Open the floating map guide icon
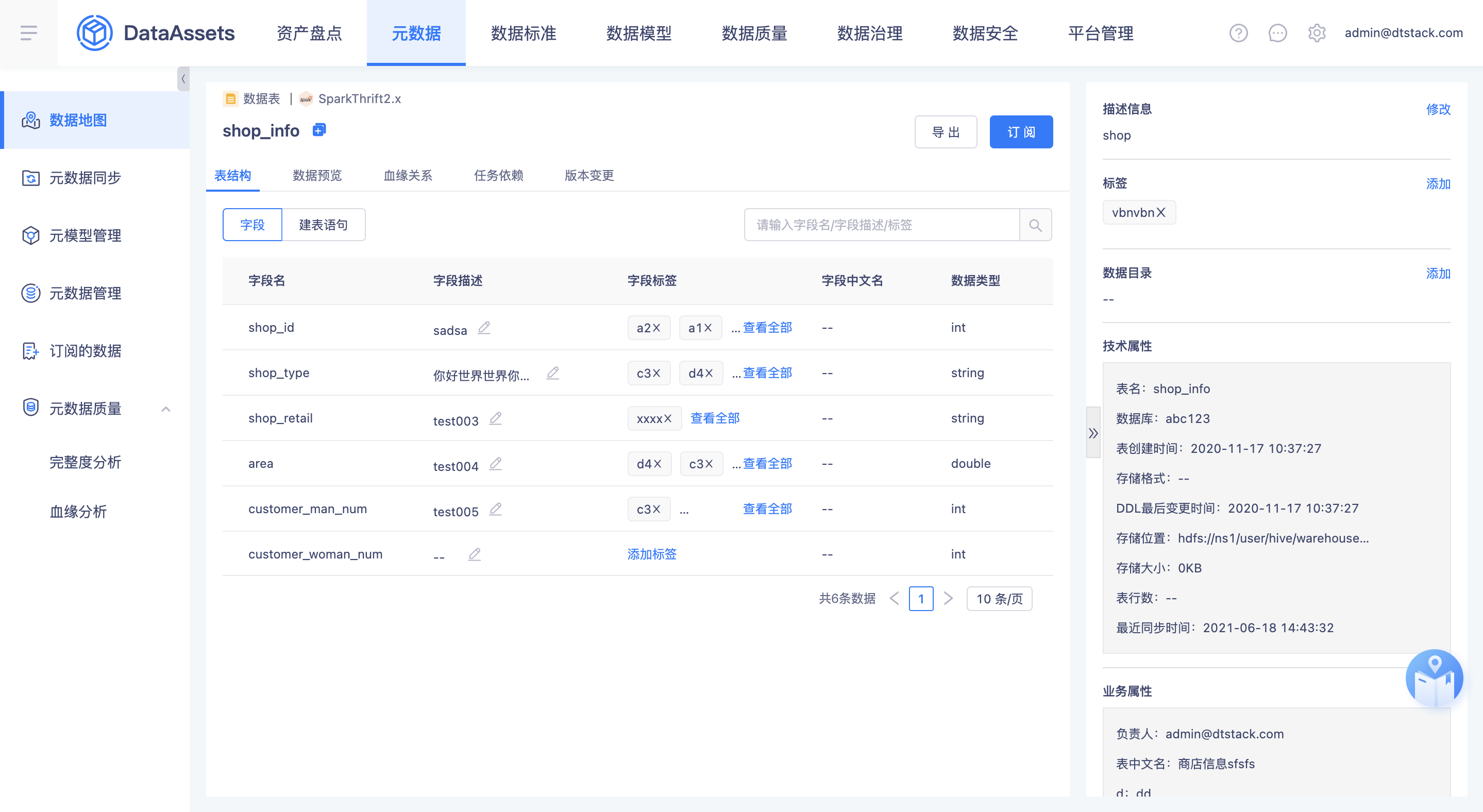1483x812 pixels. (x=1434, y=678)
